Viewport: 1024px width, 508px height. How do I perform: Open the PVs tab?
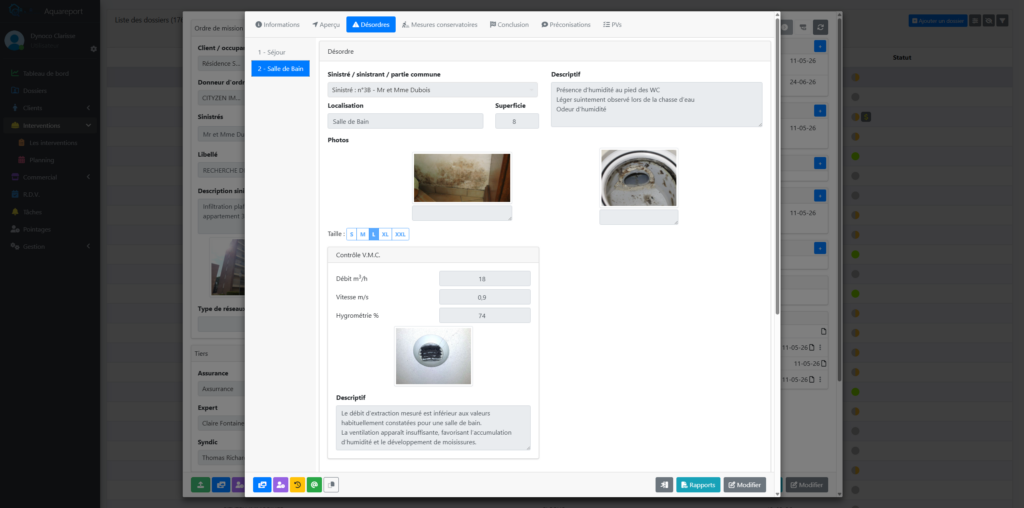click(x=612, y=25)
